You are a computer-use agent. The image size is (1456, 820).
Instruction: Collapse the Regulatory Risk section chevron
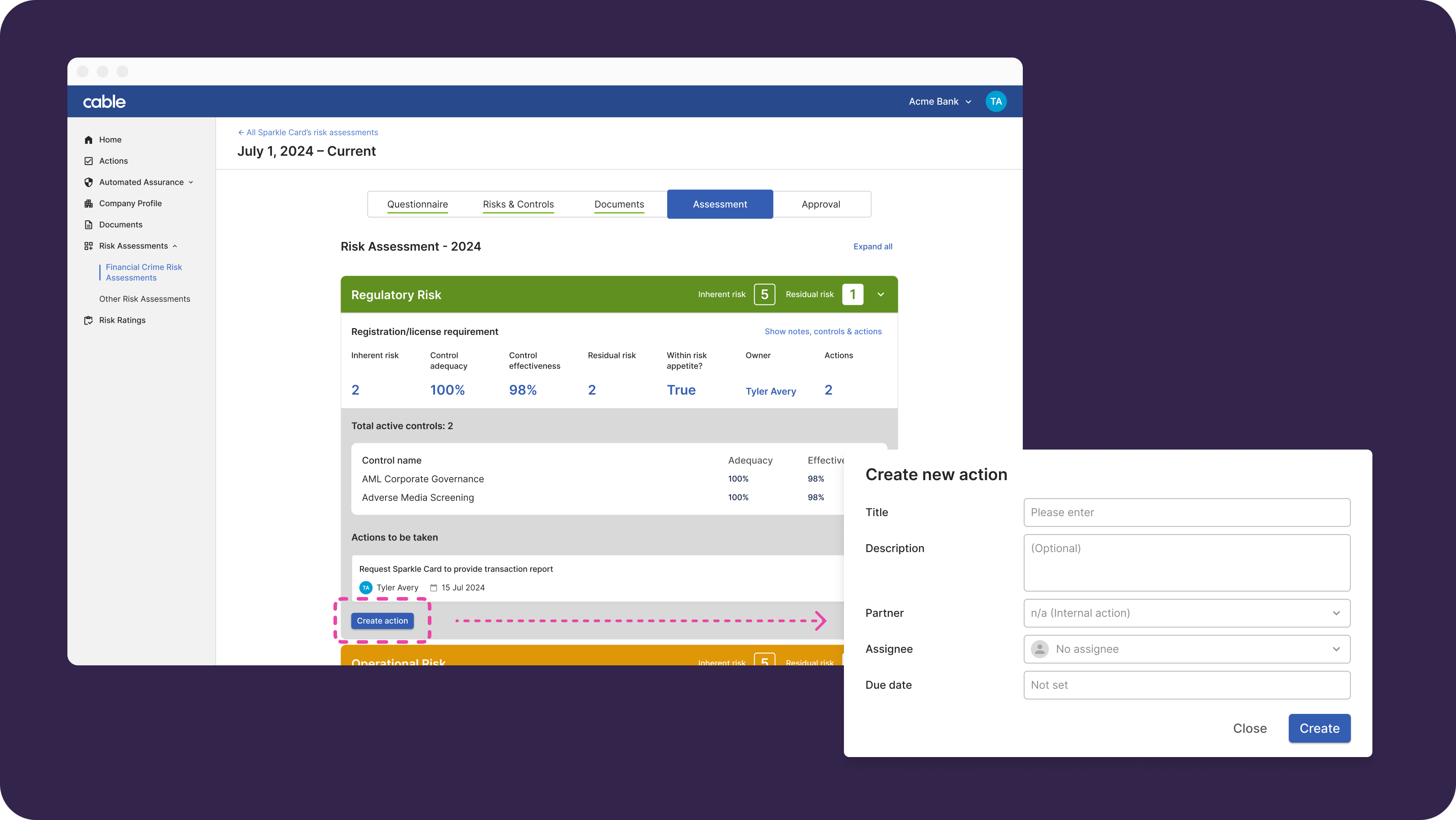[880, 294]
